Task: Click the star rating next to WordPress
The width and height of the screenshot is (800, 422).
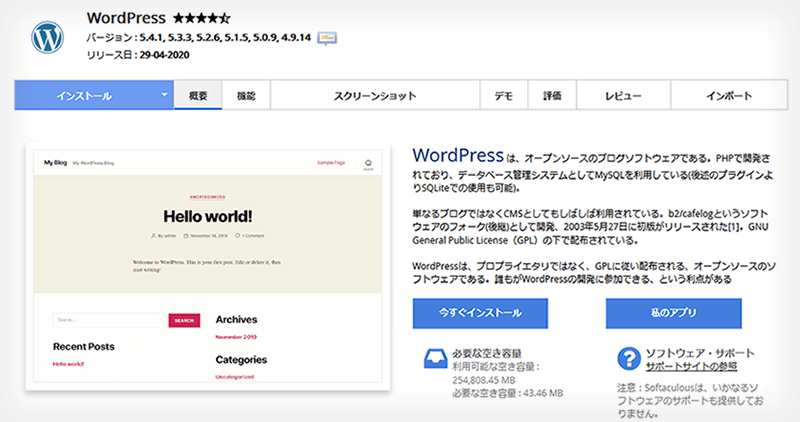Action: [x=202, y=19]
